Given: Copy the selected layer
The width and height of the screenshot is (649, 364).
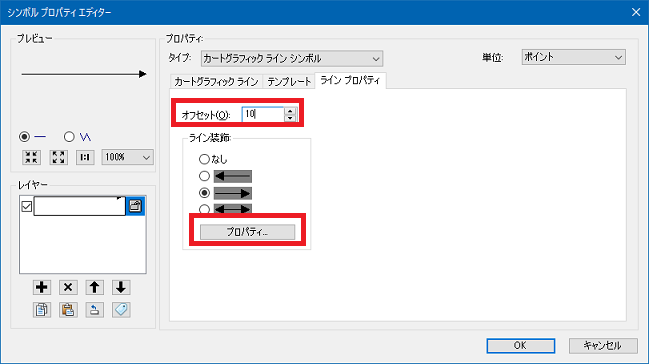Looking at the screenshot, I should 41,310.
